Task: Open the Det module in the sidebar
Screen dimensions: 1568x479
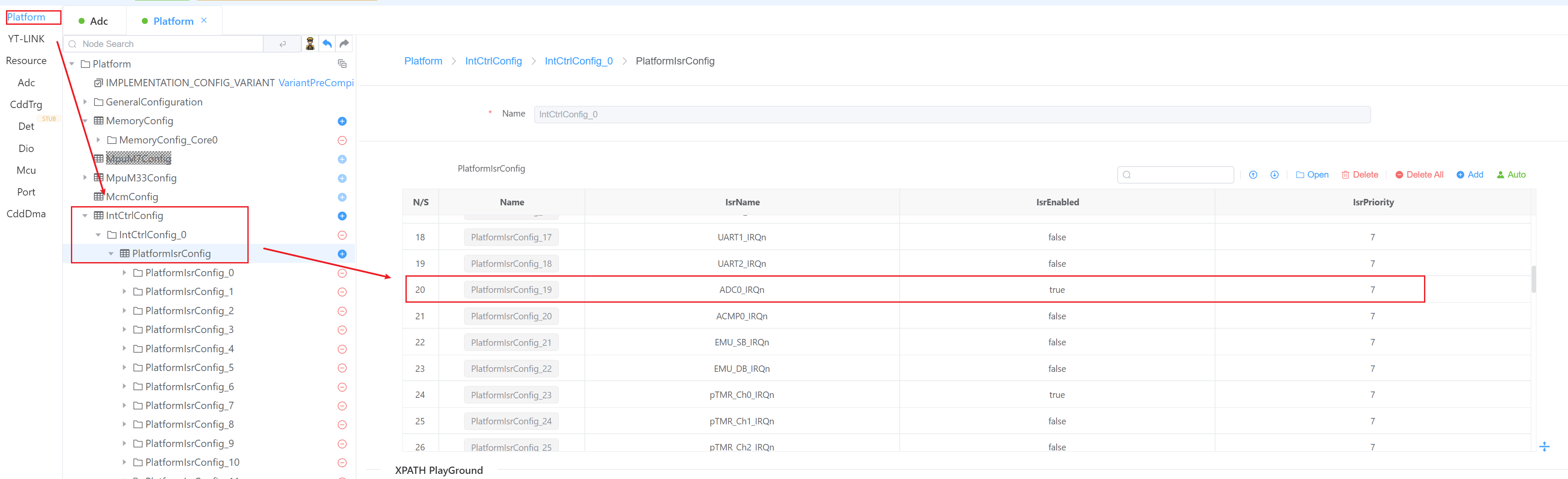Action: point(26,126)
